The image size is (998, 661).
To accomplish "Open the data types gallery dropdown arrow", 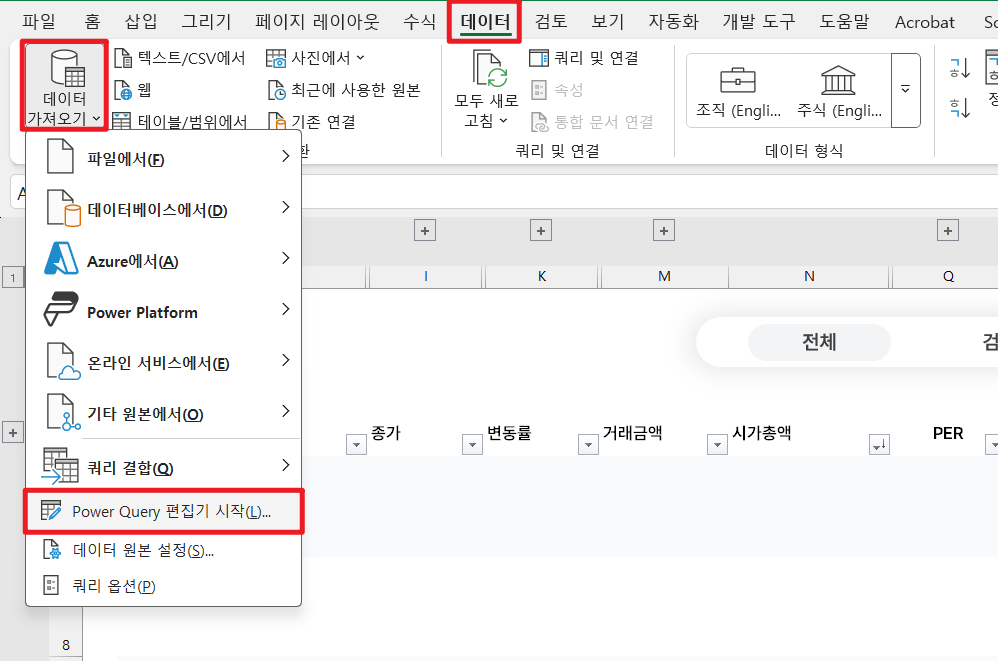I will pyautogui.click(x=907, y=91).
